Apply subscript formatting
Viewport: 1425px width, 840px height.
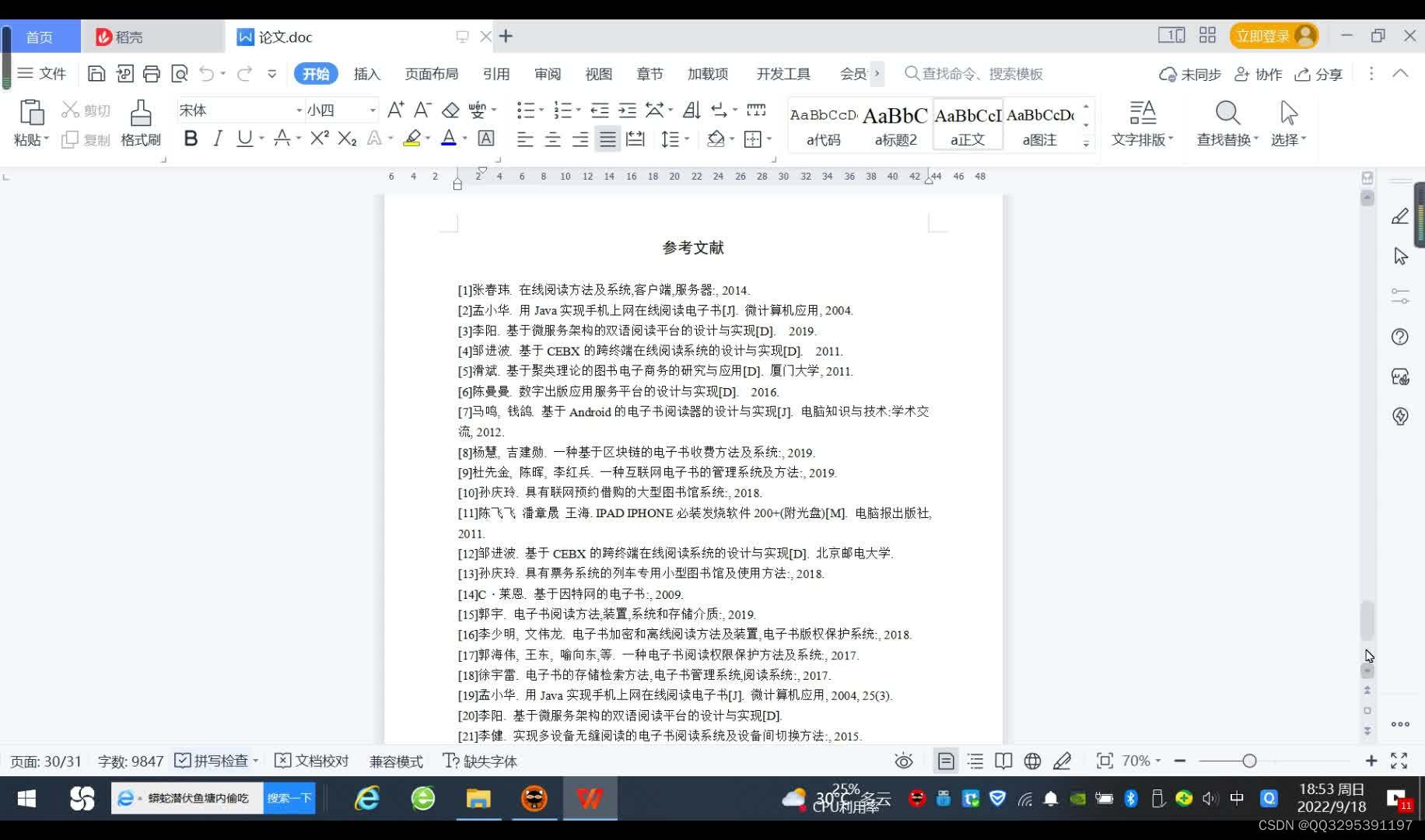347,138
